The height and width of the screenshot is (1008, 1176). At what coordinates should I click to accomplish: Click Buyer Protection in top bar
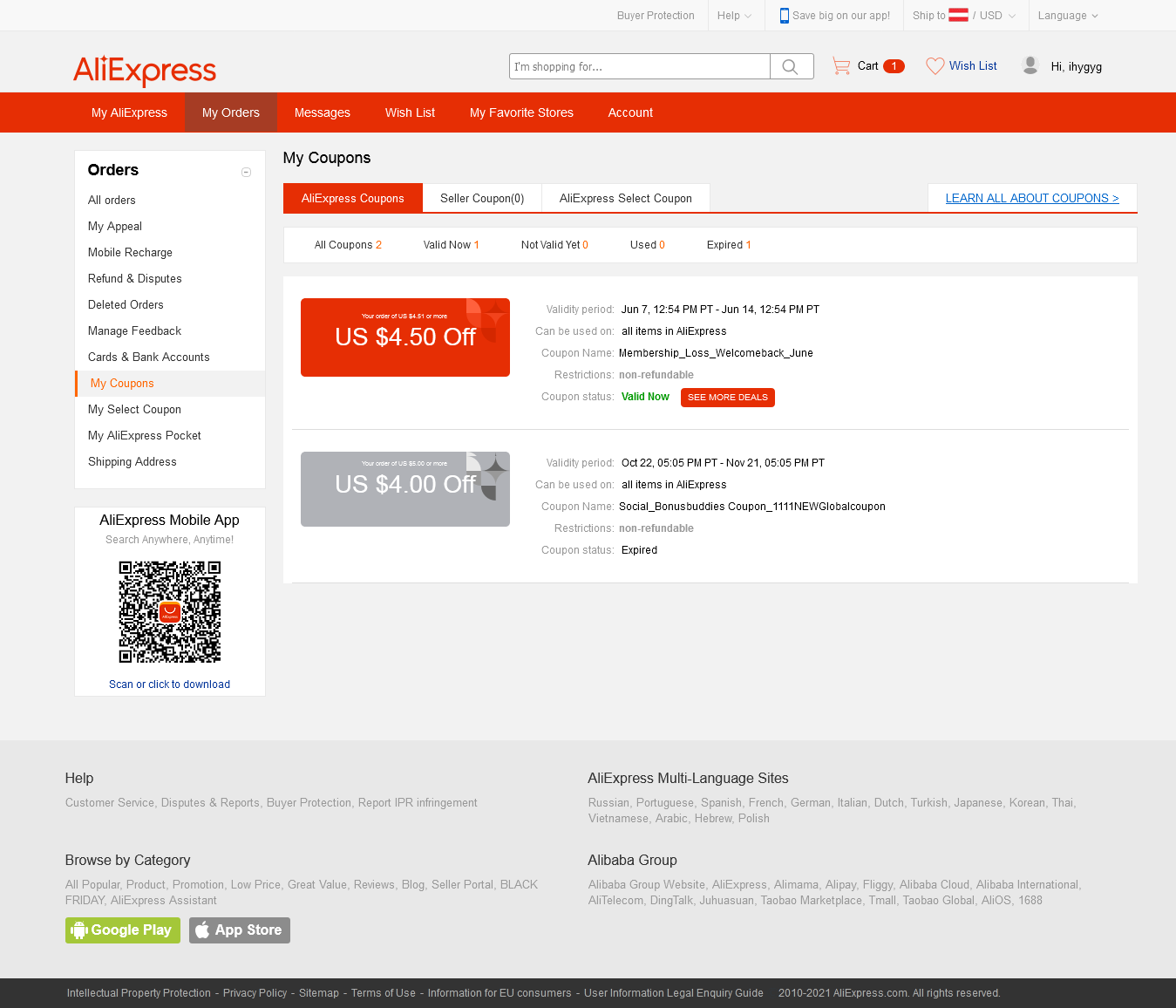[x=656, y=16]
